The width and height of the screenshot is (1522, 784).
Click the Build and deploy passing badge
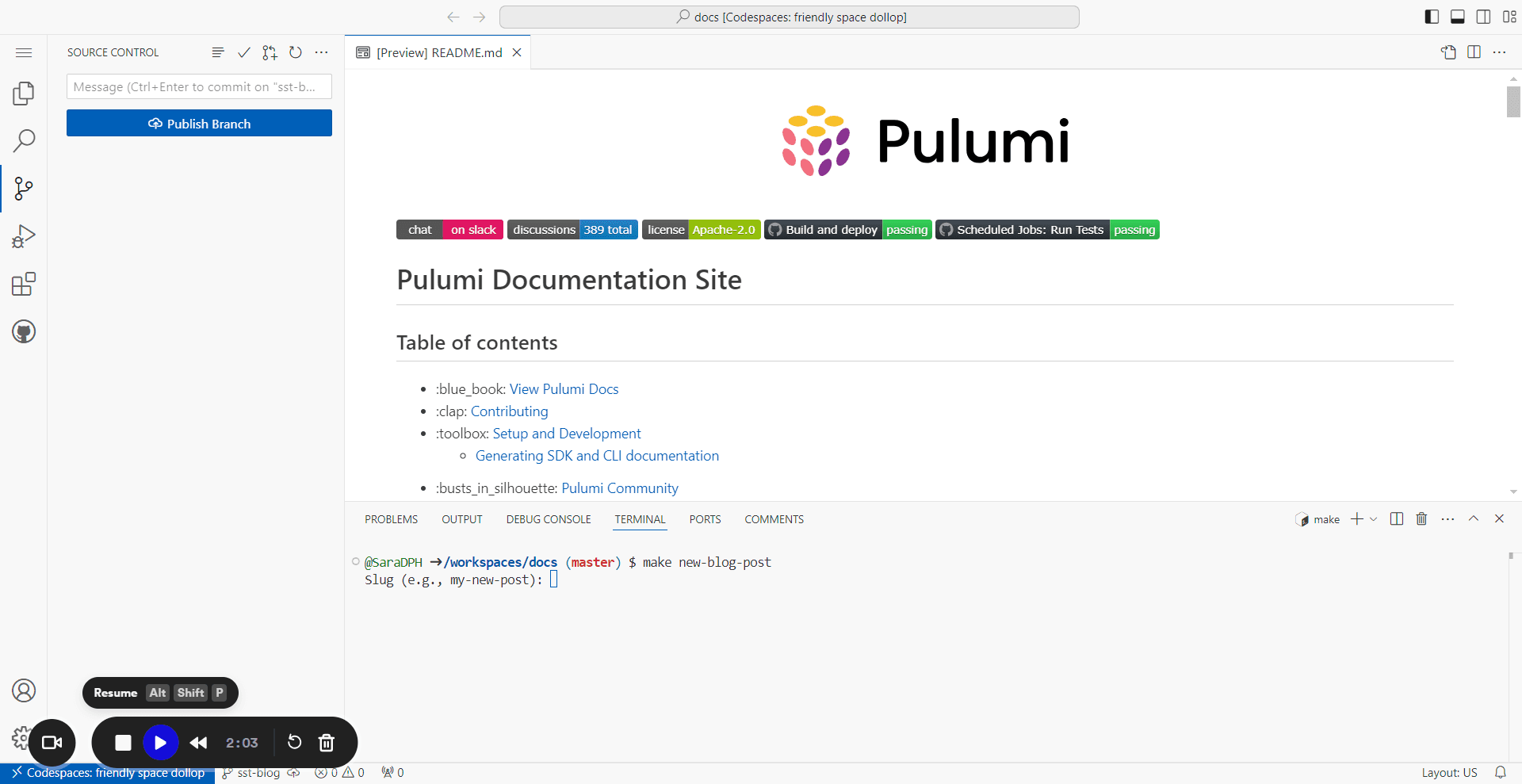click(x=848, y=230)
